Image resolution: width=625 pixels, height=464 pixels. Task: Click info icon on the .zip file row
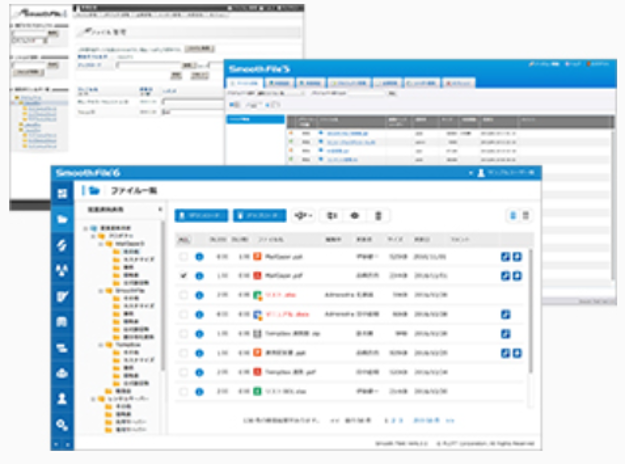point(199,334)
